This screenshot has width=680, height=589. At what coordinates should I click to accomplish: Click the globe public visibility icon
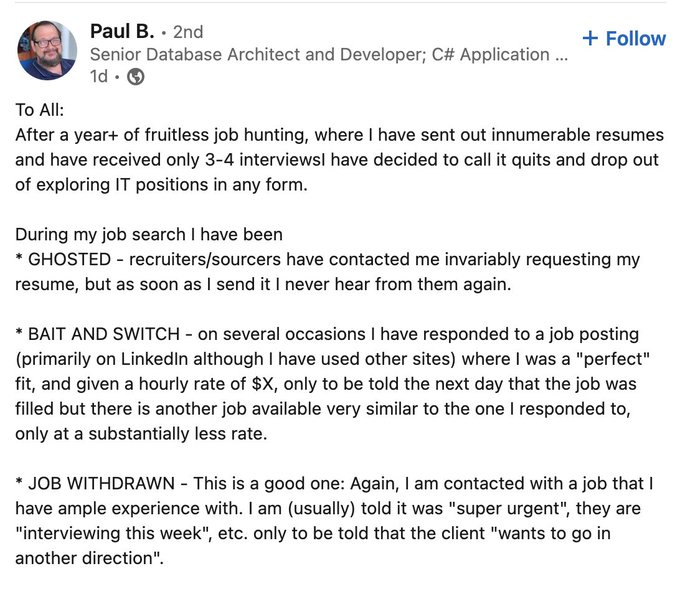point(135,76)
